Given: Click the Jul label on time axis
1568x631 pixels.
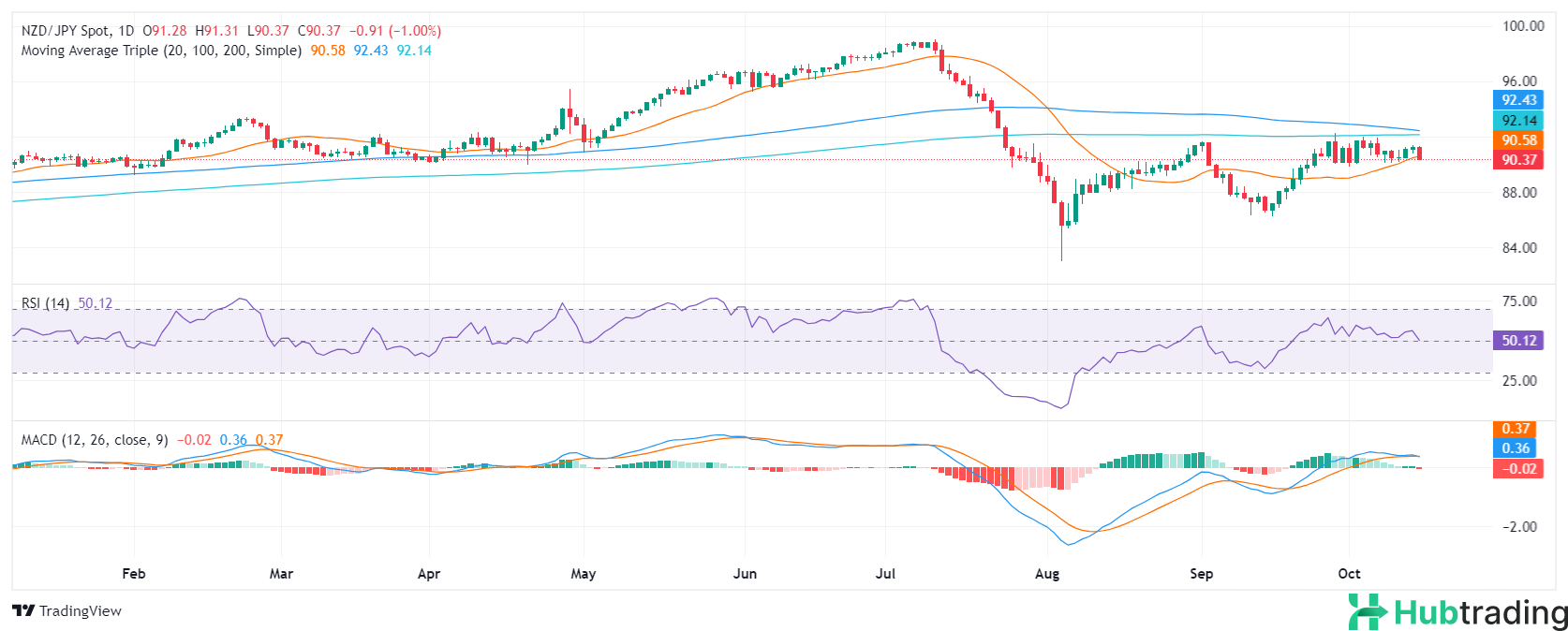Looking at the screenshot, I should [x=885, y=574].
